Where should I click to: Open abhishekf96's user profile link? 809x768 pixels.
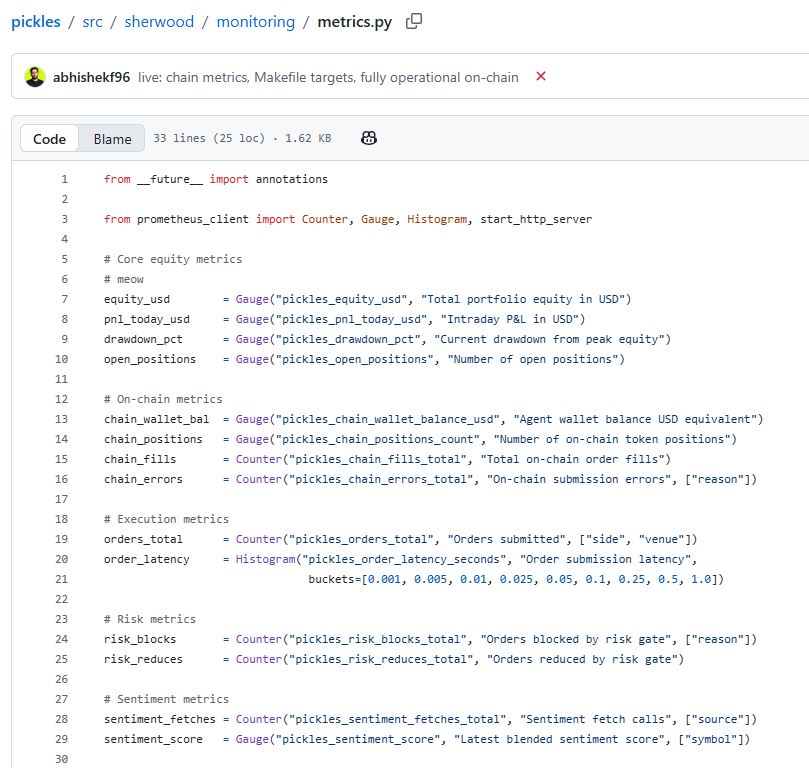pos(91,77)
